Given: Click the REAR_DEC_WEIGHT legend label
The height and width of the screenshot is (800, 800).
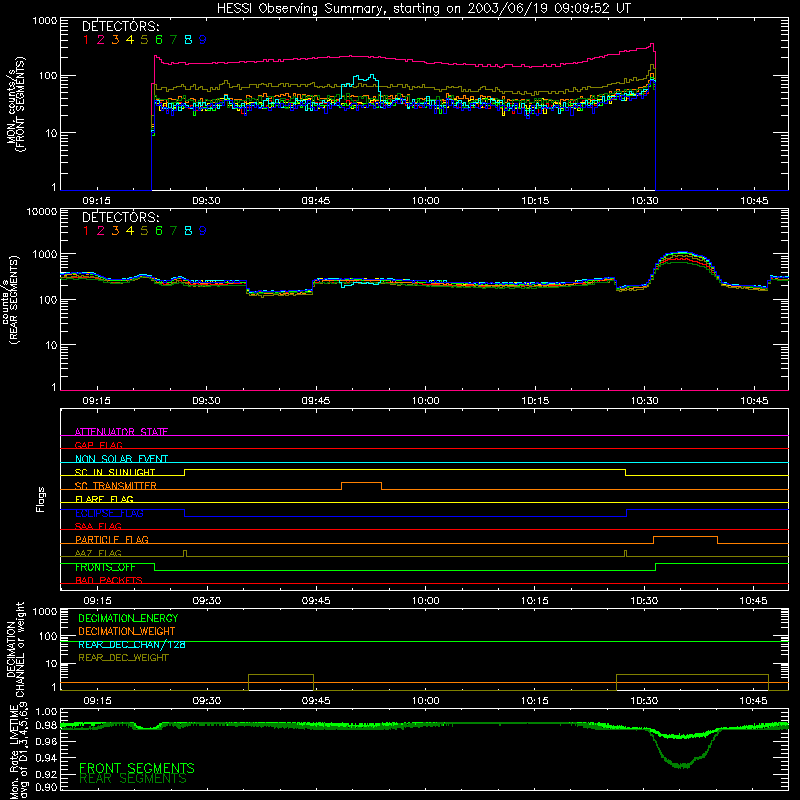Looking at the screenshot, I should click(x=123, y=658).
